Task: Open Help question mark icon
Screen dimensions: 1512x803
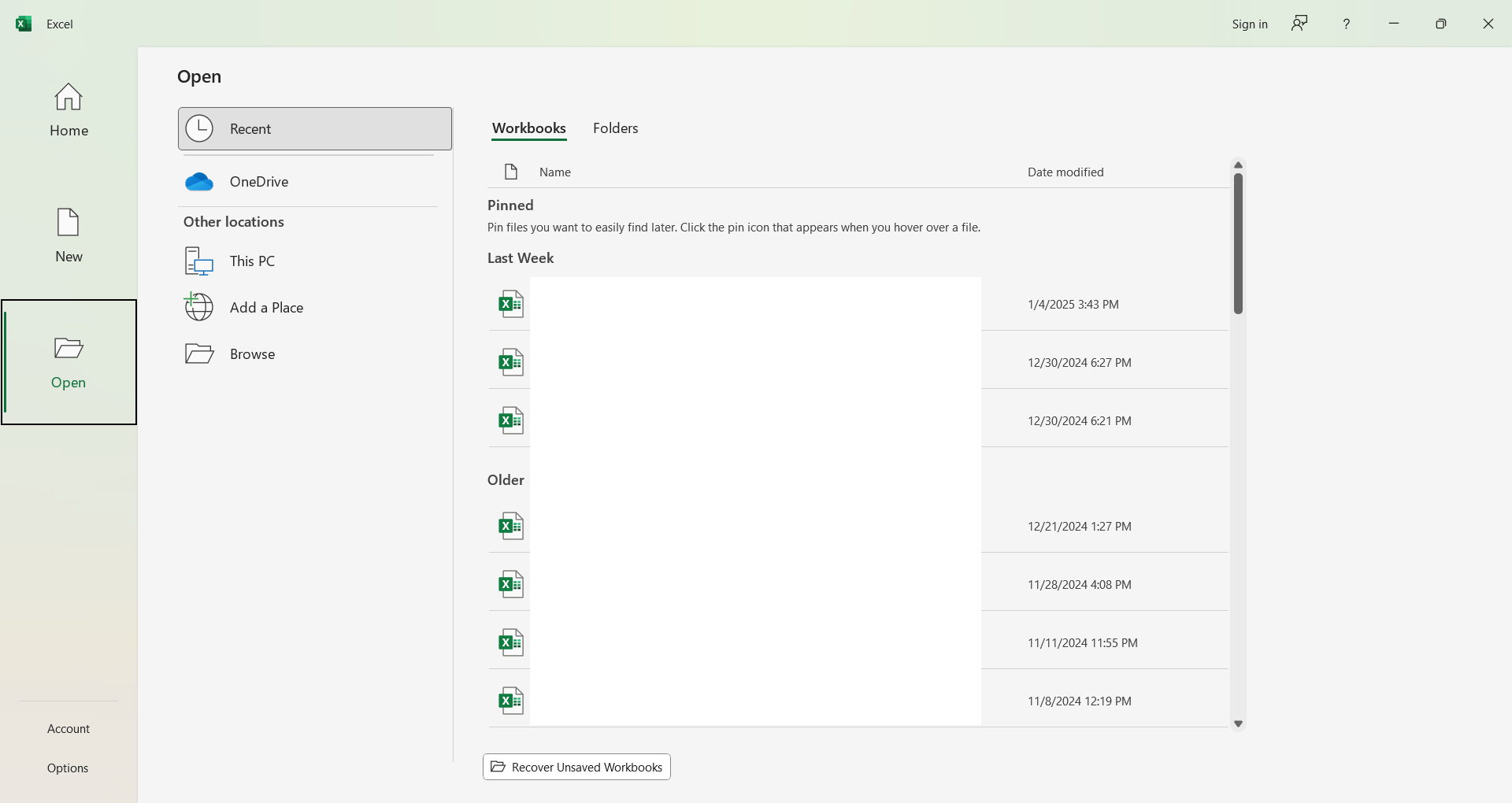Action: [x=1346, y=24]
